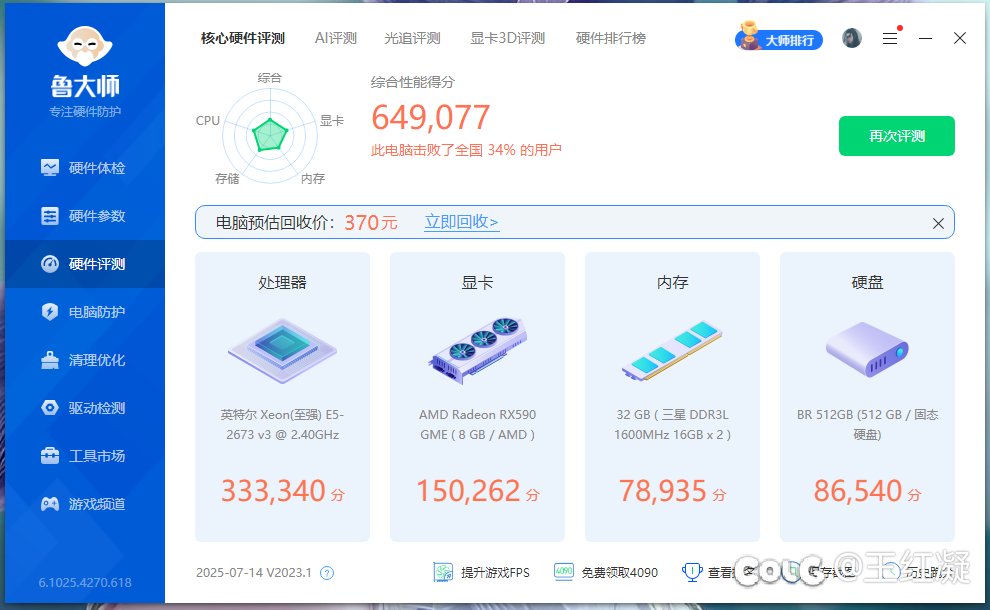Open 清理优化 in the sidebar
Viewport: 990px width, 610px height.
pyautogui.click(x=83, y=360)
